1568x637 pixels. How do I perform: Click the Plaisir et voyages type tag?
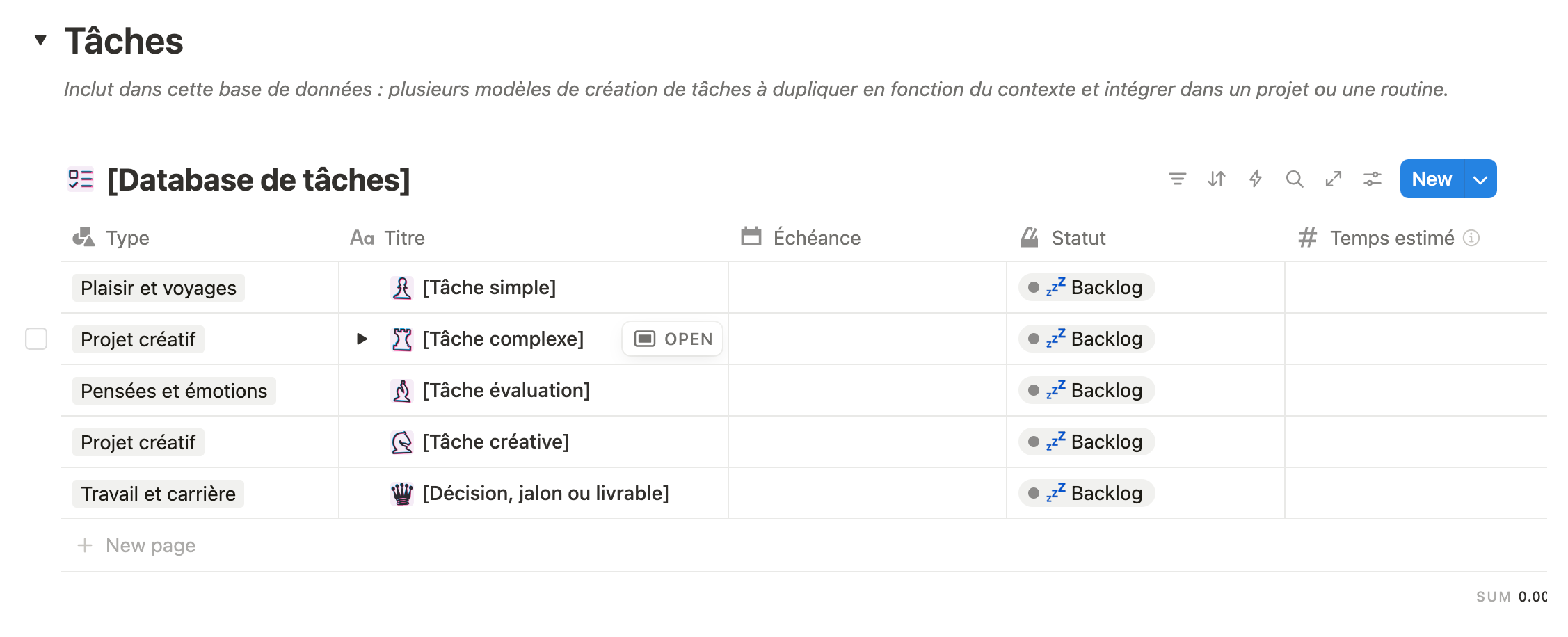[x=159, y=288]
